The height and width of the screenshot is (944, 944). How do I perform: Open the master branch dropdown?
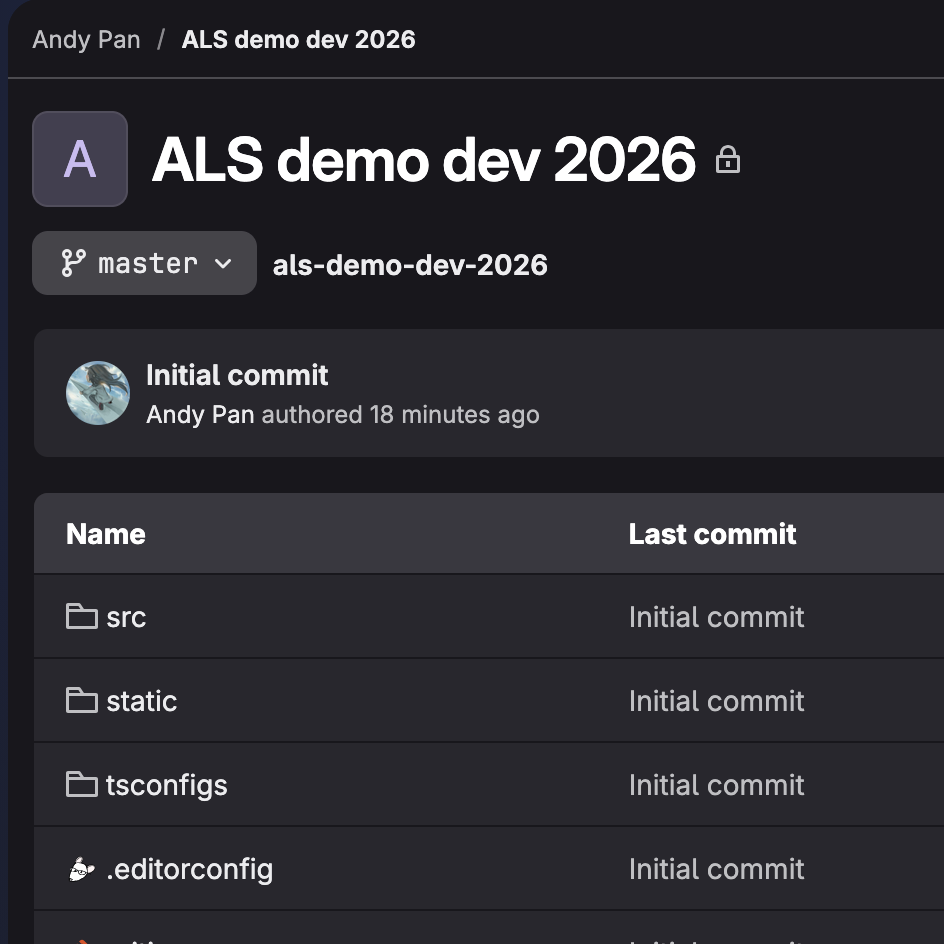[x=144, y=263]
